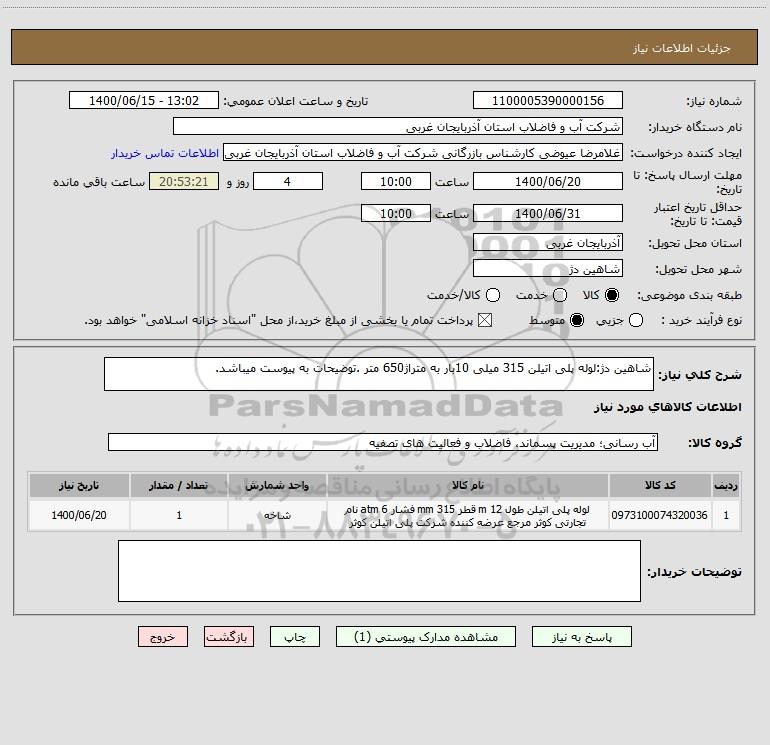This screenshot has width=770, height=745.
Task: Click the نام کالا column header
Action: [468, 485]
